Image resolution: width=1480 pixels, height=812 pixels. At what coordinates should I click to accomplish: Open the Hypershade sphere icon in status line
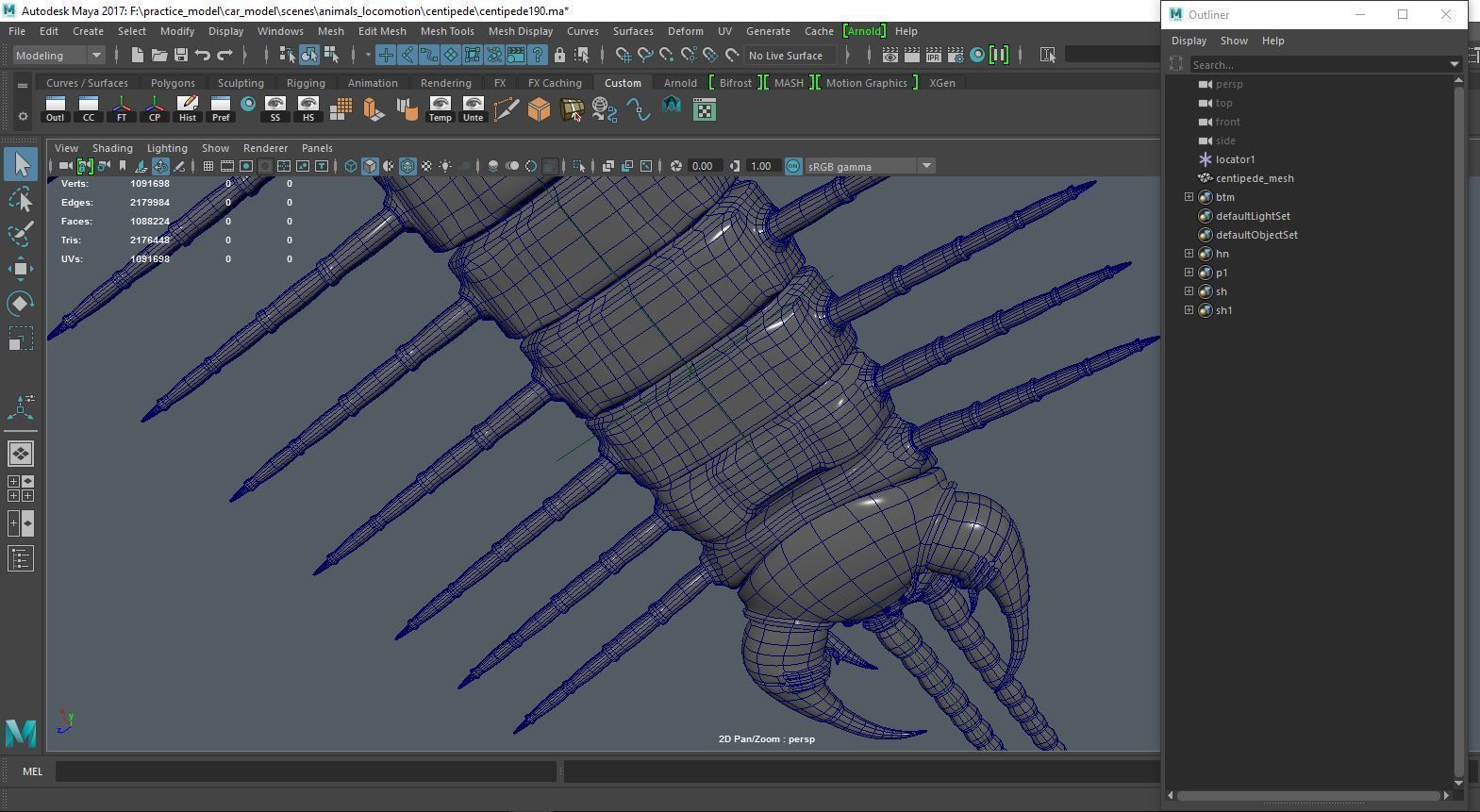tap(977, 55)
